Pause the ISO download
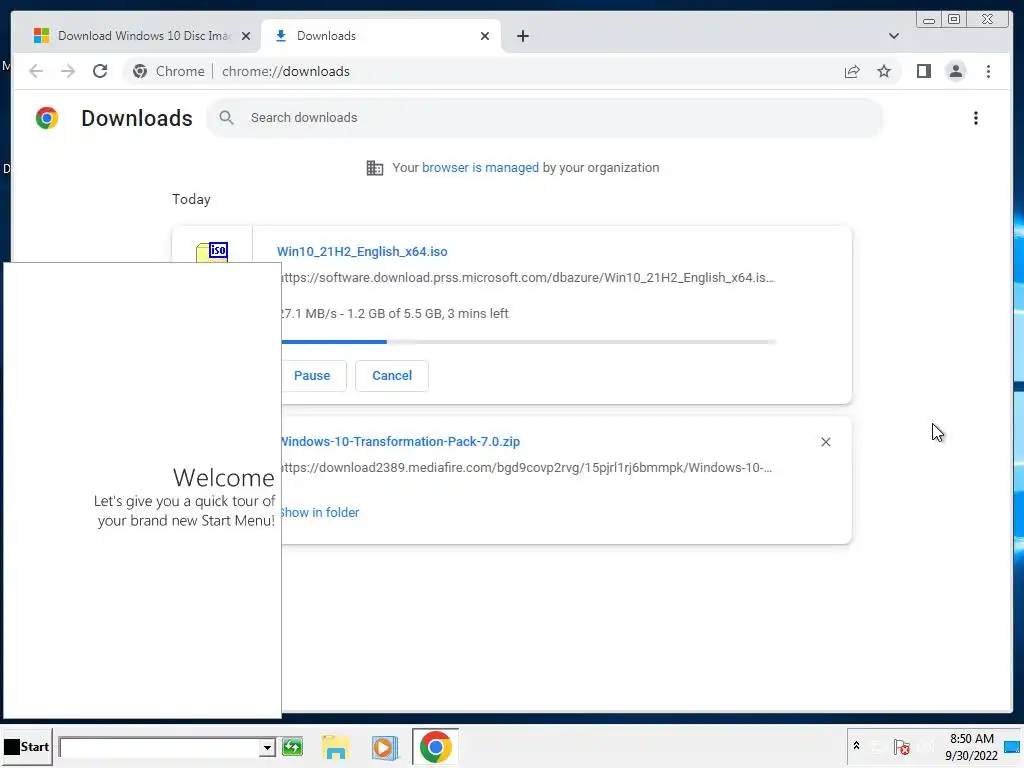 click(312, 376)
